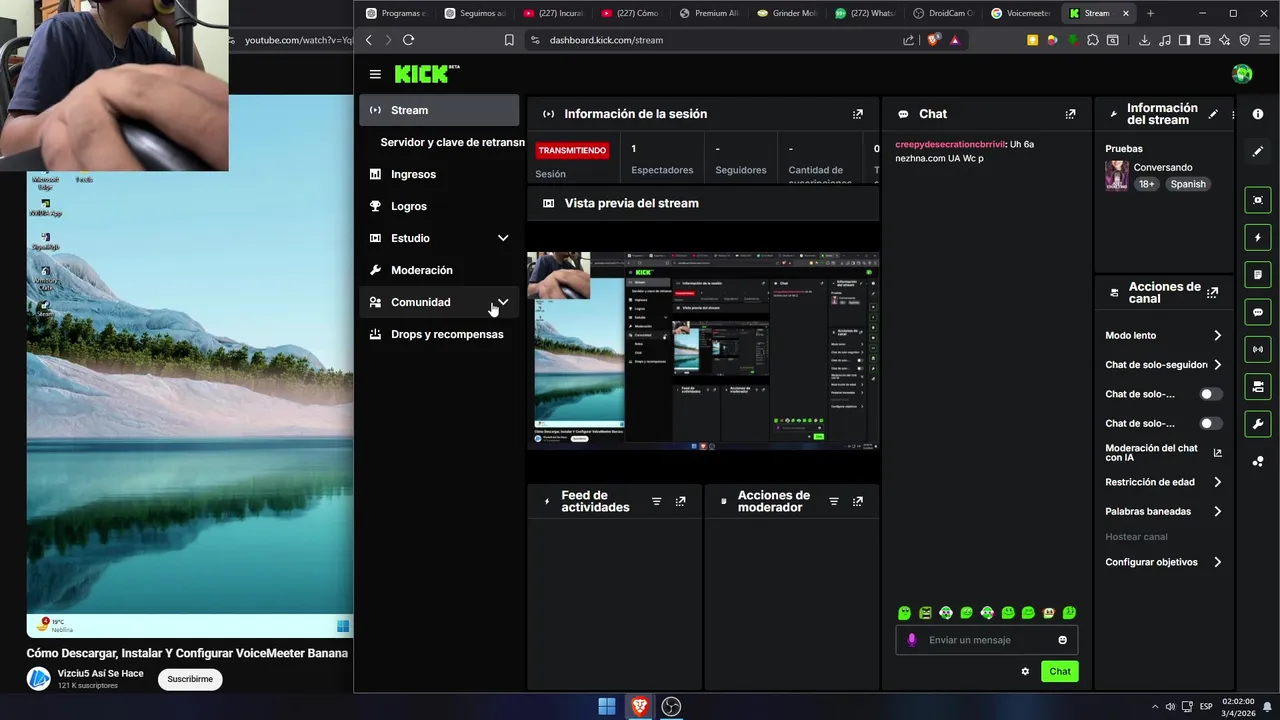Open Brave from the taskbar
The width and height of the screenshot is (1280, 720).
click(x=639, y=706)
